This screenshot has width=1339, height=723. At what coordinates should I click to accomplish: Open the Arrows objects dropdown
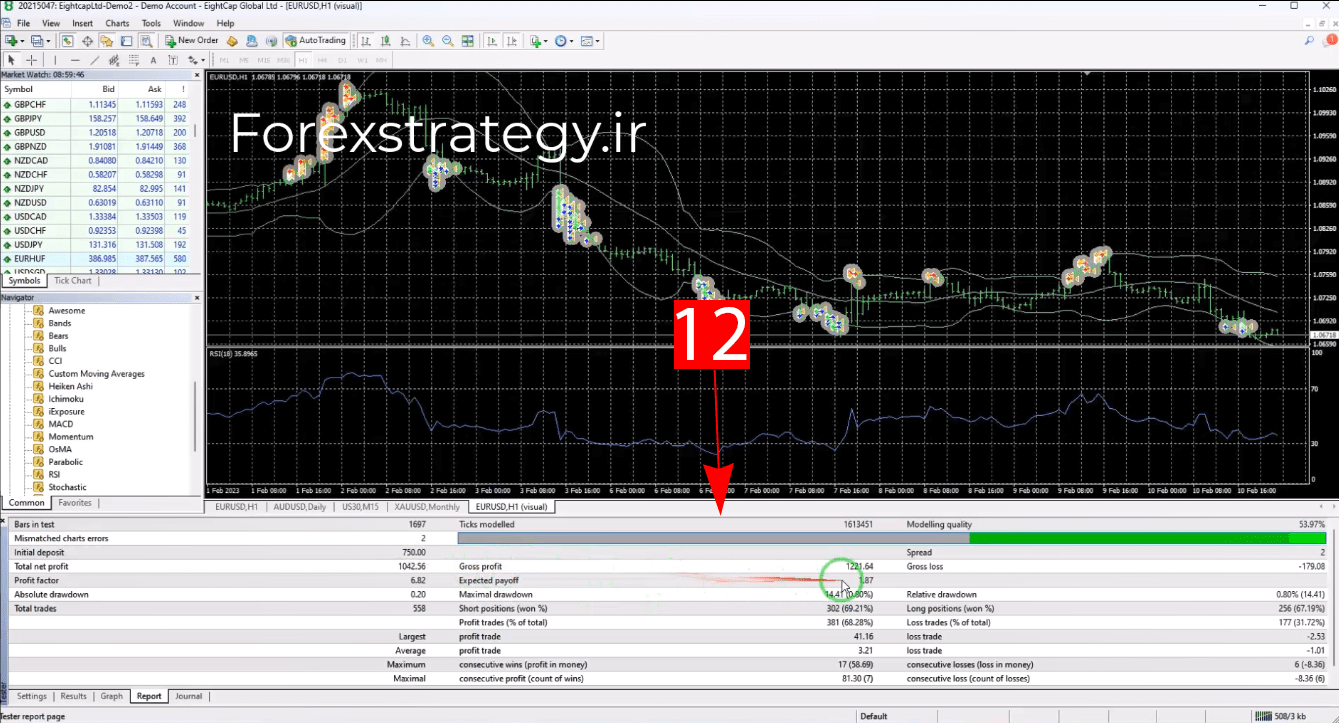(x=196, y=60)
